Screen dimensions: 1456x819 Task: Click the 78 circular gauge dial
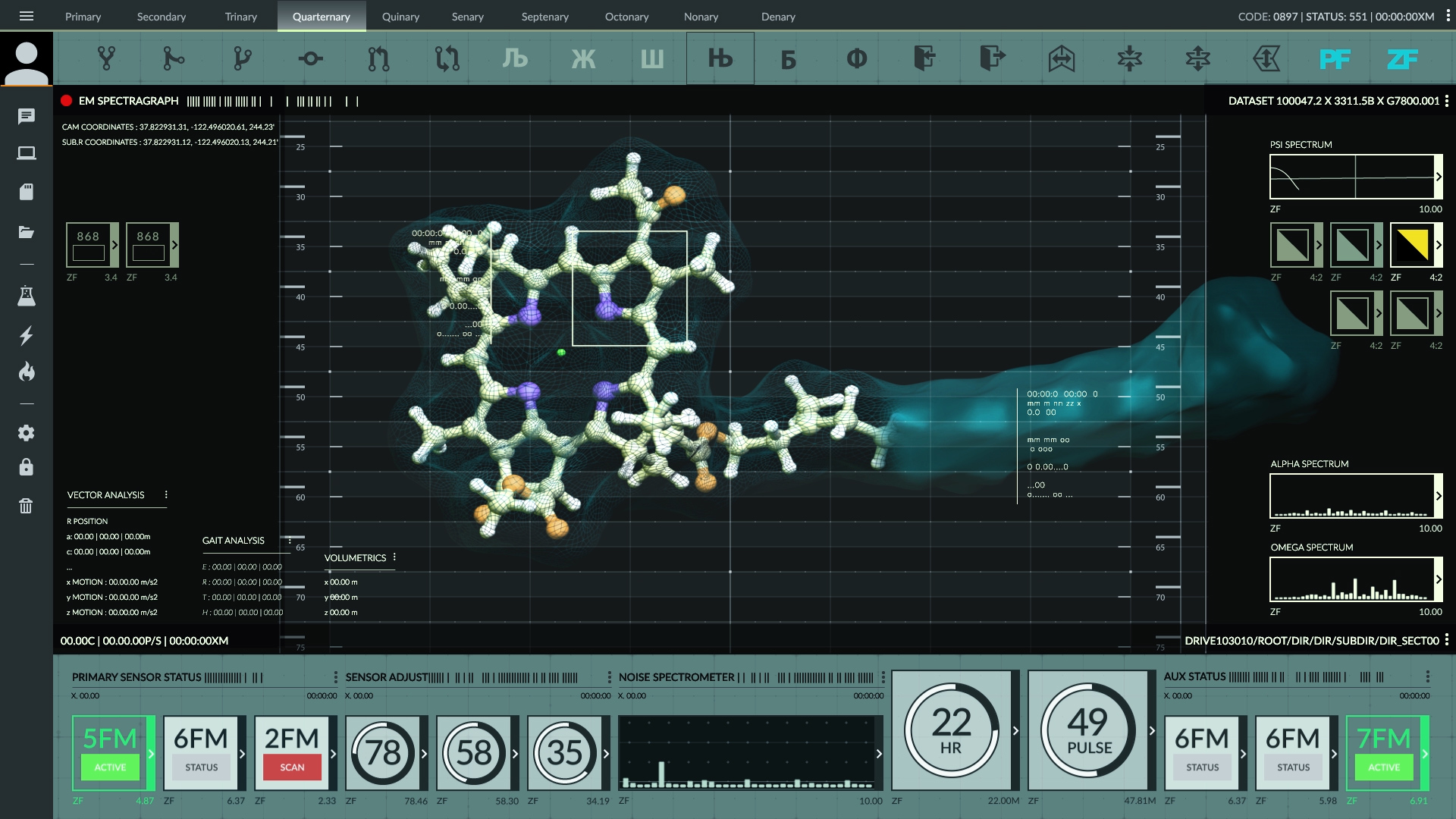[x=383, y=752]
